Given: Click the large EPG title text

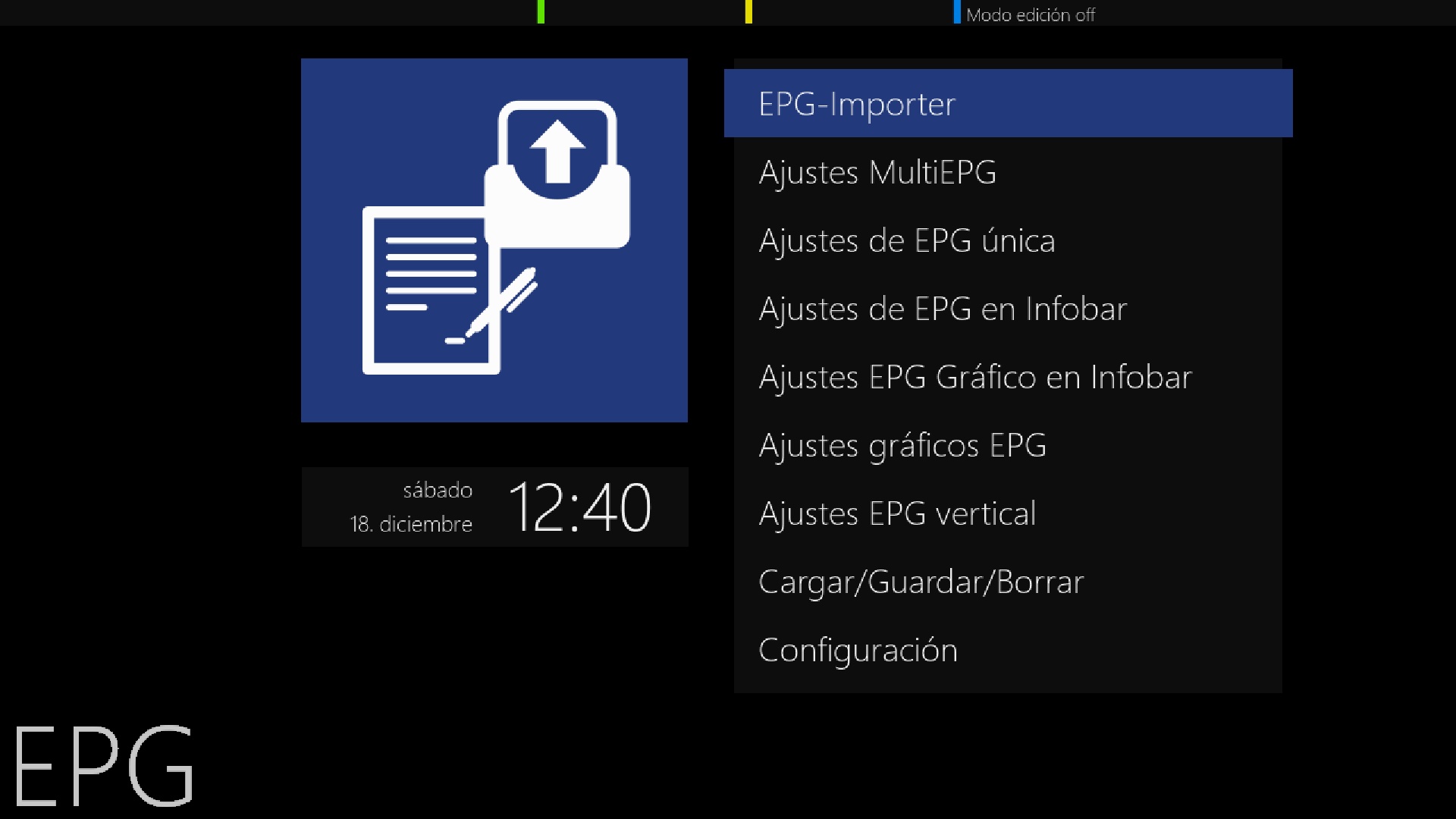Looking at the screenshot, I should click(x=104, y=764).
